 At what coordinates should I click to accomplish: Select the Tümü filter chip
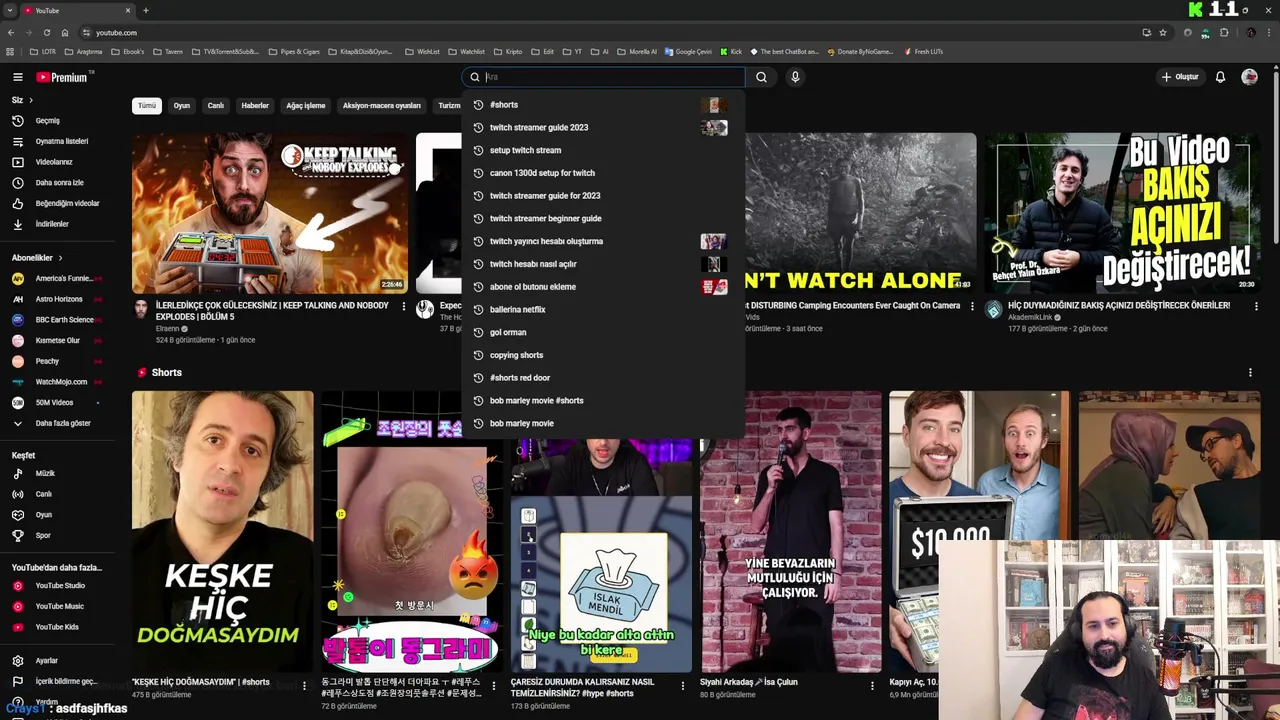tap(147, 105)
